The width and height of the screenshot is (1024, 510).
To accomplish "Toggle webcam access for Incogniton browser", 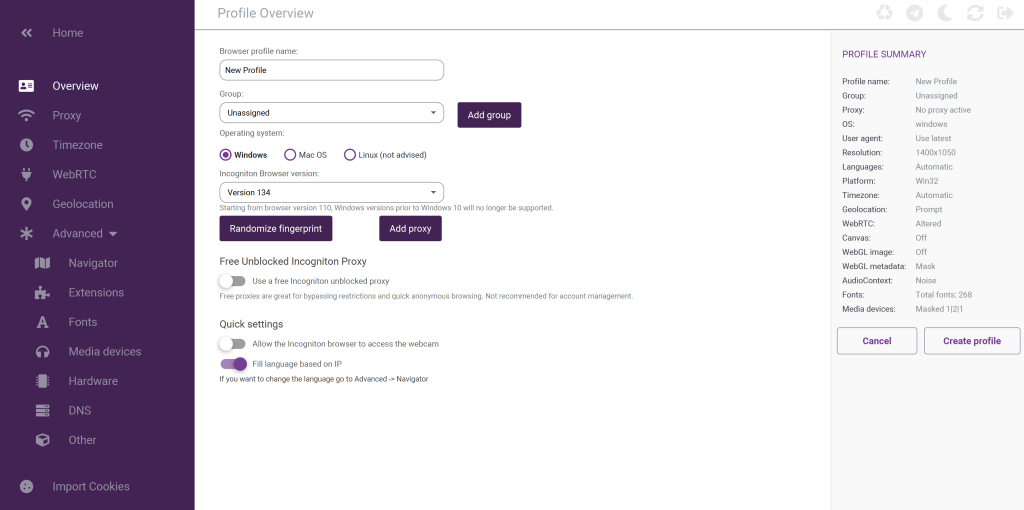I will coord(233,344).
